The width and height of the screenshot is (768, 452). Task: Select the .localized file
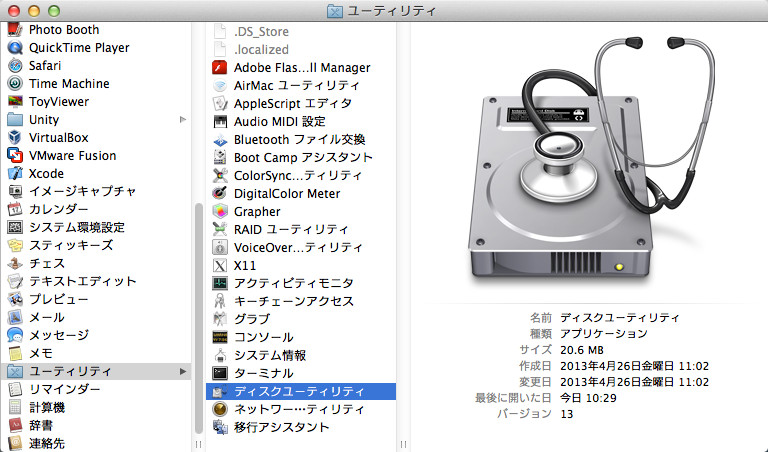[301, 49]
